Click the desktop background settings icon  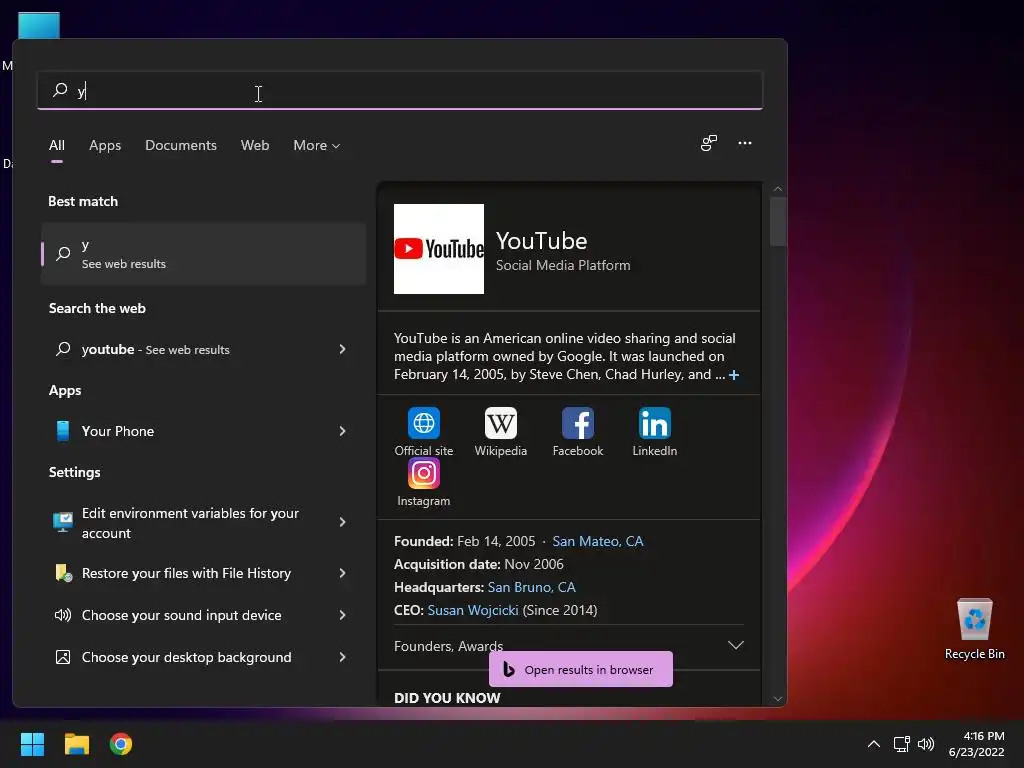(63, 657)
